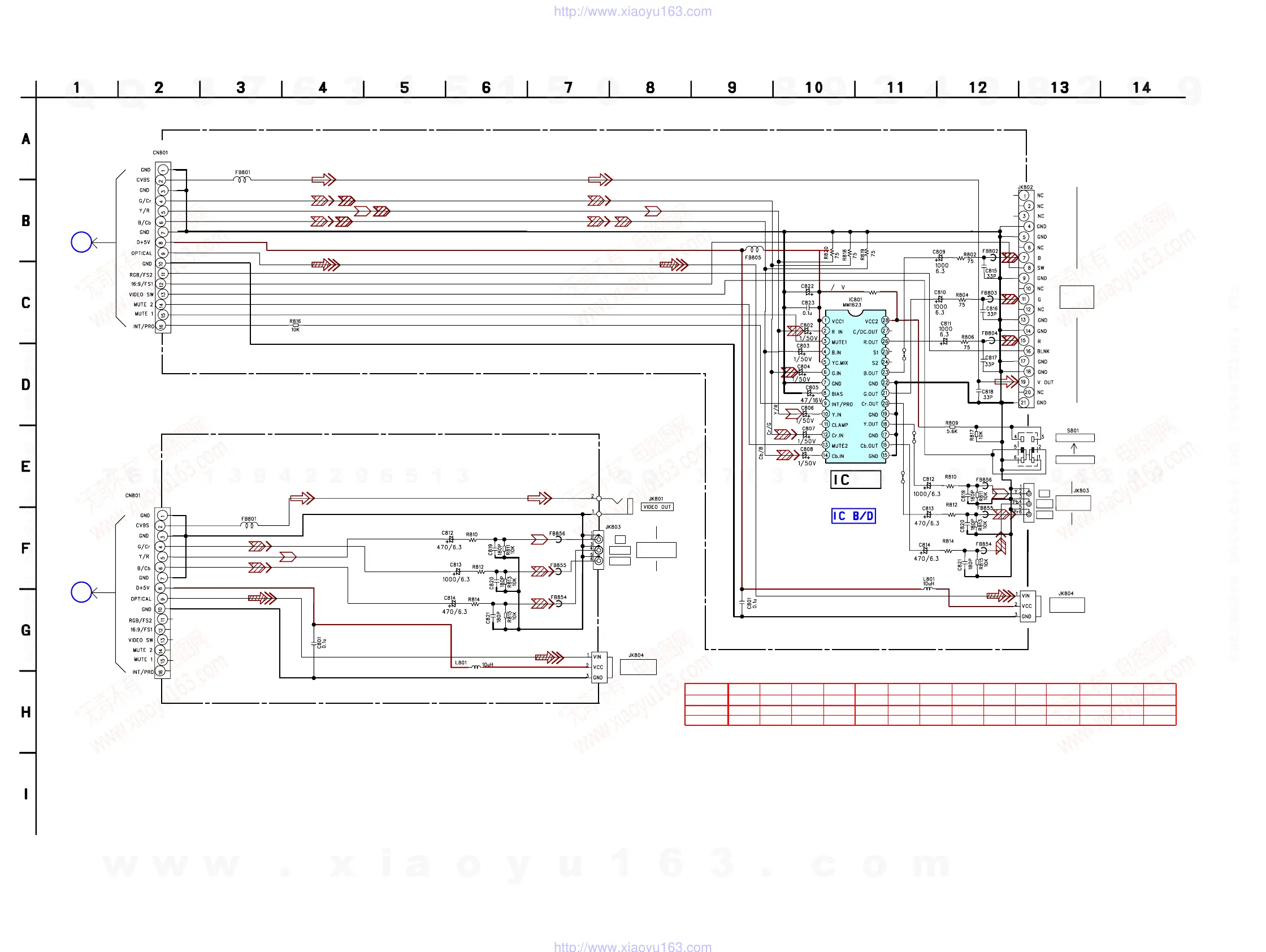
Task: Click the VIDEO OUT label under JK801
Action: click(657, 507)
